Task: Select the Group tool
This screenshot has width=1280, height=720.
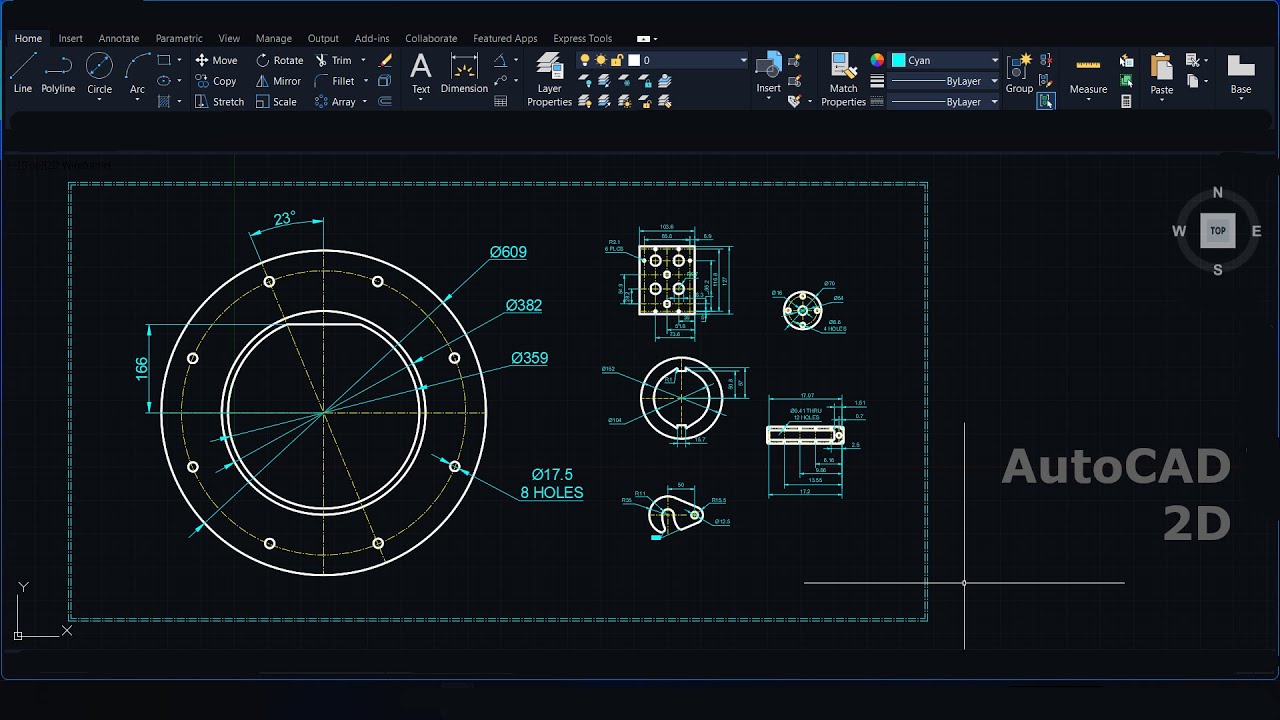Action: (1019, 74)
